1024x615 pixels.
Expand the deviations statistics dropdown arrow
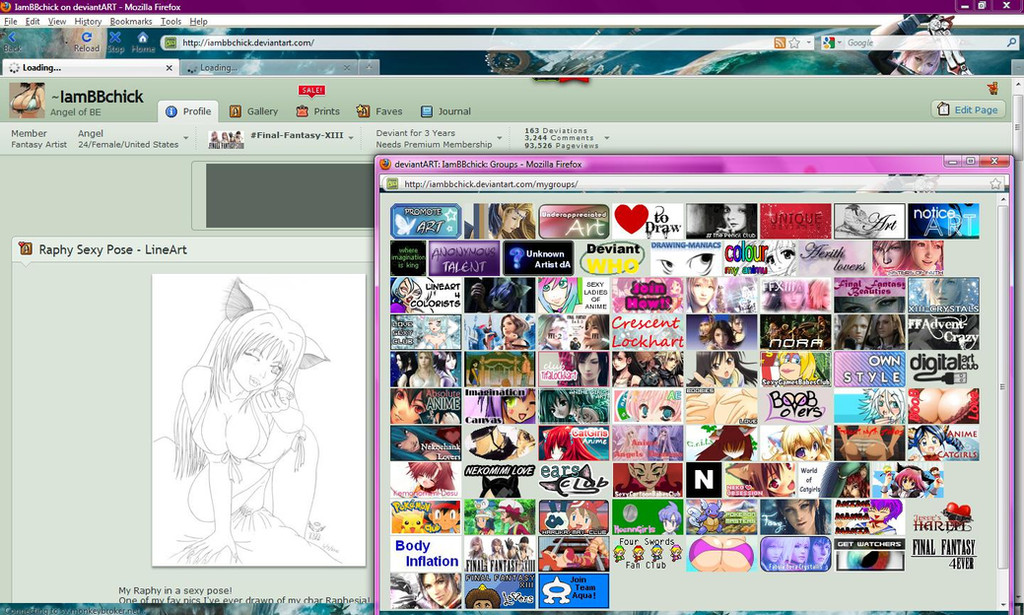coord(607,138)
